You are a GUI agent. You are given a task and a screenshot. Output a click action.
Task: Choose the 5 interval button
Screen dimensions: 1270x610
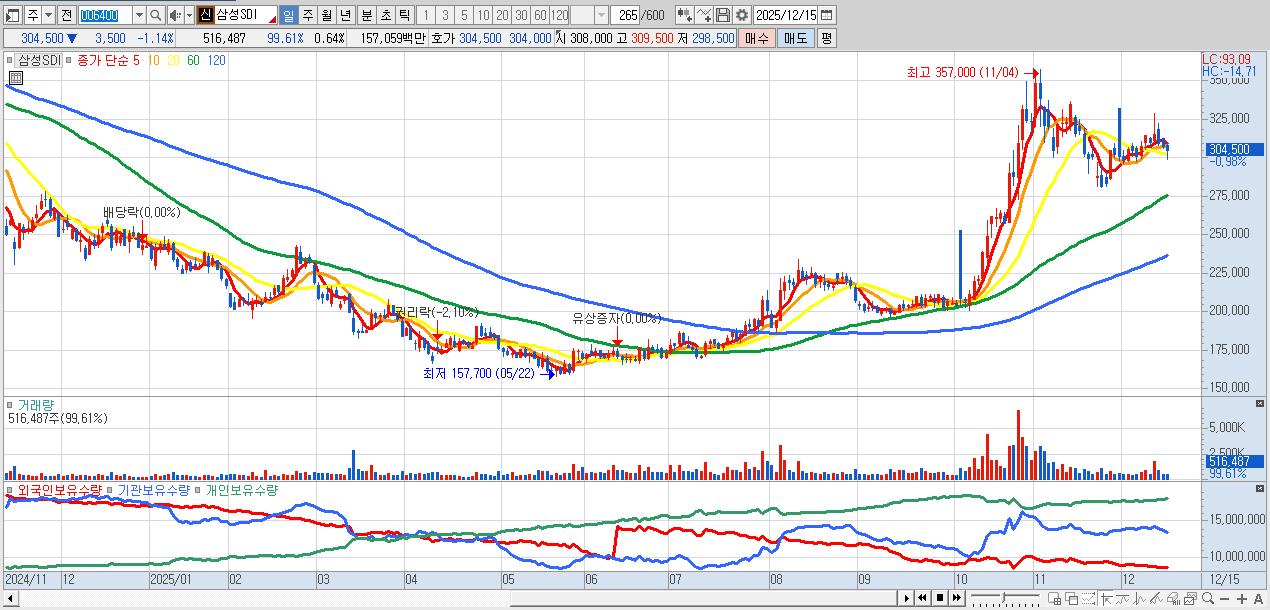463,15
